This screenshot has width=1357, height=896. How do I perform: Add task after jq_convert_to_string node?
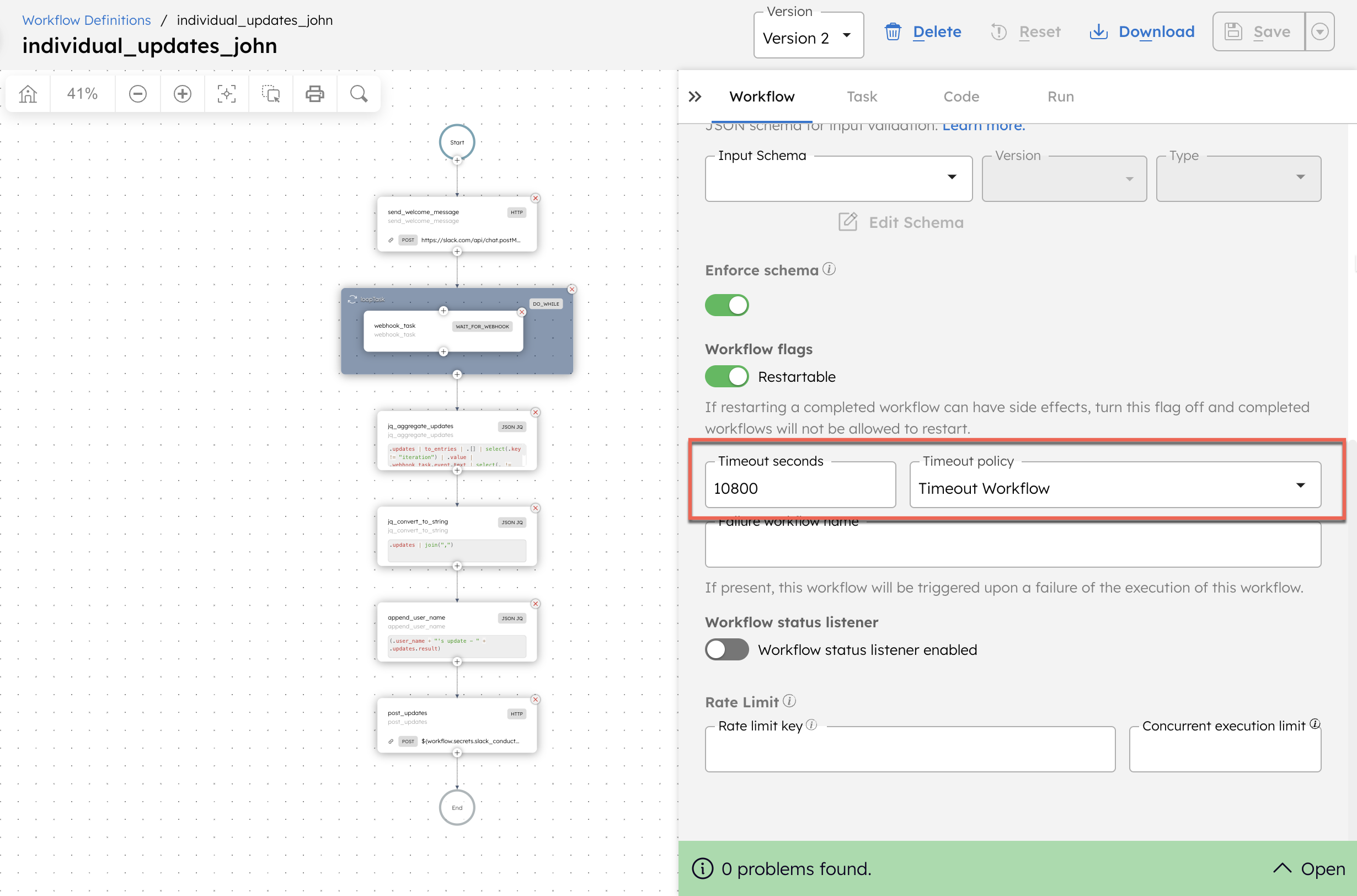(457, 566)
